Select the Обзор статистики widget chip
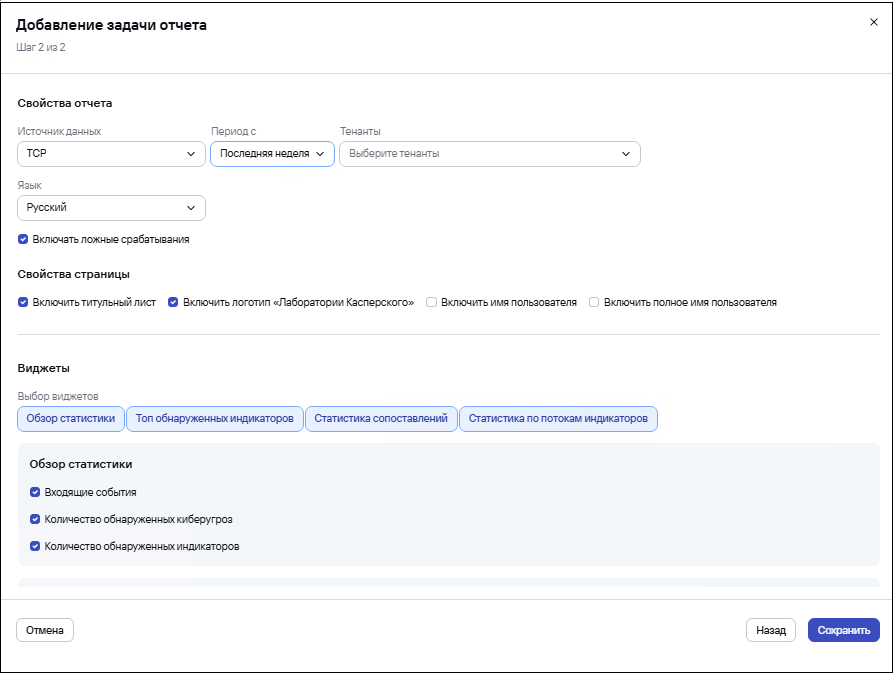 71,418
